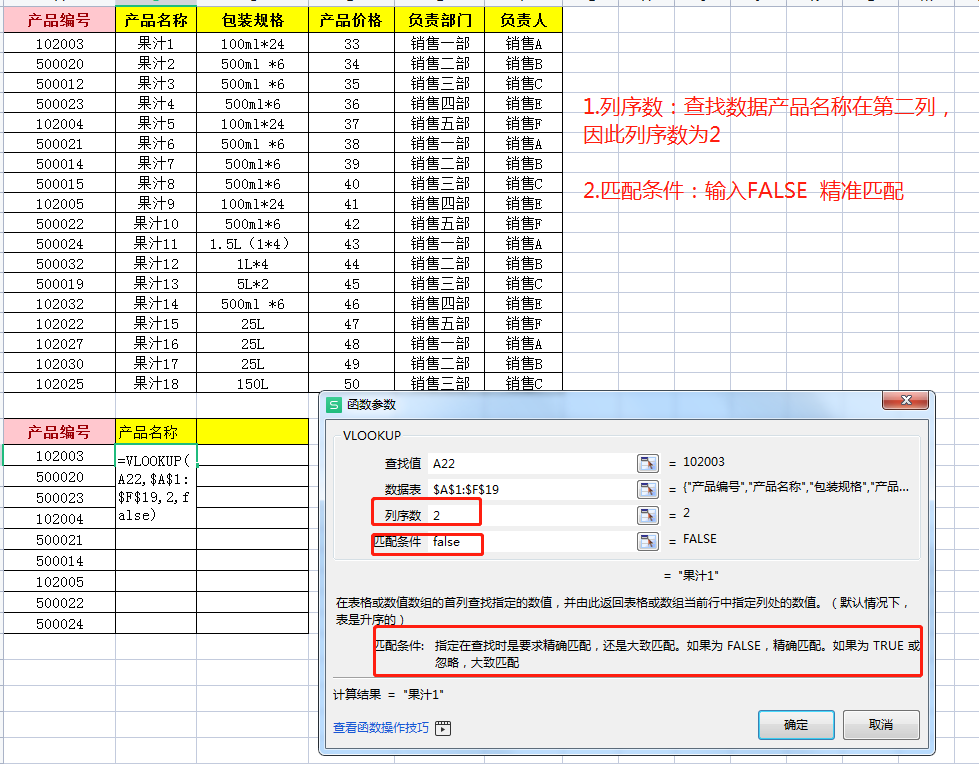Image resolution: width=979 pixels, height=764 pixels.
Task: Select cell 果汁15
Action: pyautogui.click(x=156, y=323)
